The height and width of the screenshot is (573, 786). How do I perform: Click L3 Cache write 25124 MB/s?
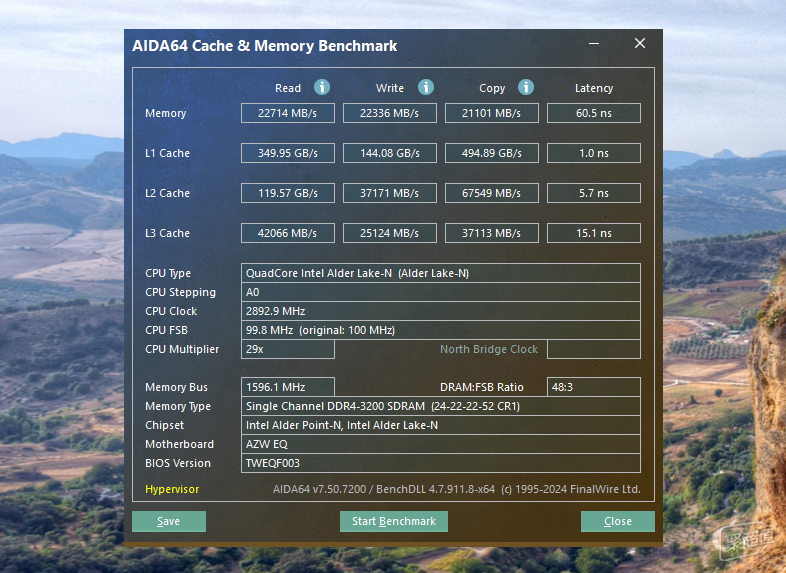click(x=389, y=234)
